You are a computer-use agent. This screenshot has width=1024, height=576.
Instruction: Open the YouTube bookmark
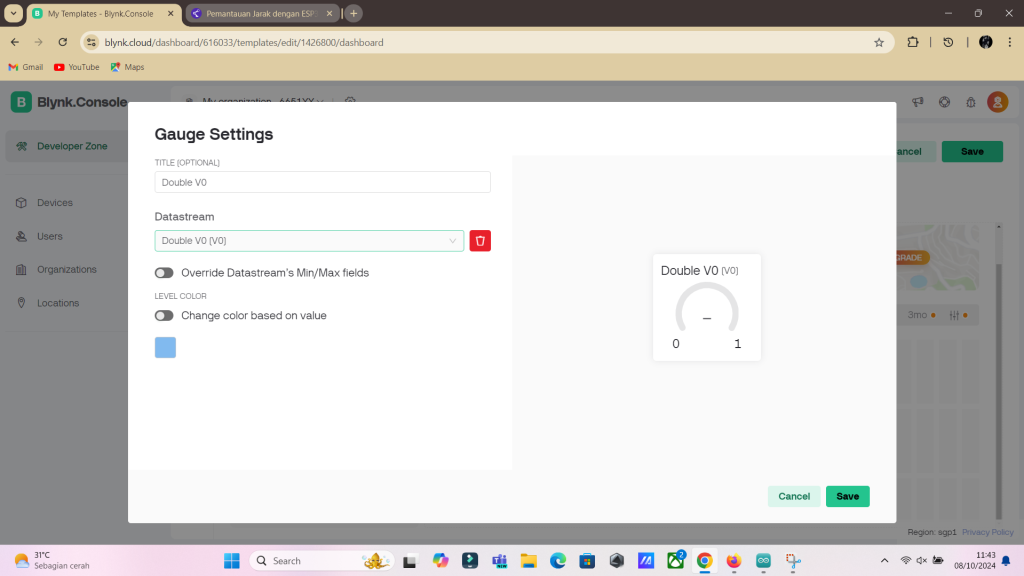pyautogui.click(x=76, y=67)
